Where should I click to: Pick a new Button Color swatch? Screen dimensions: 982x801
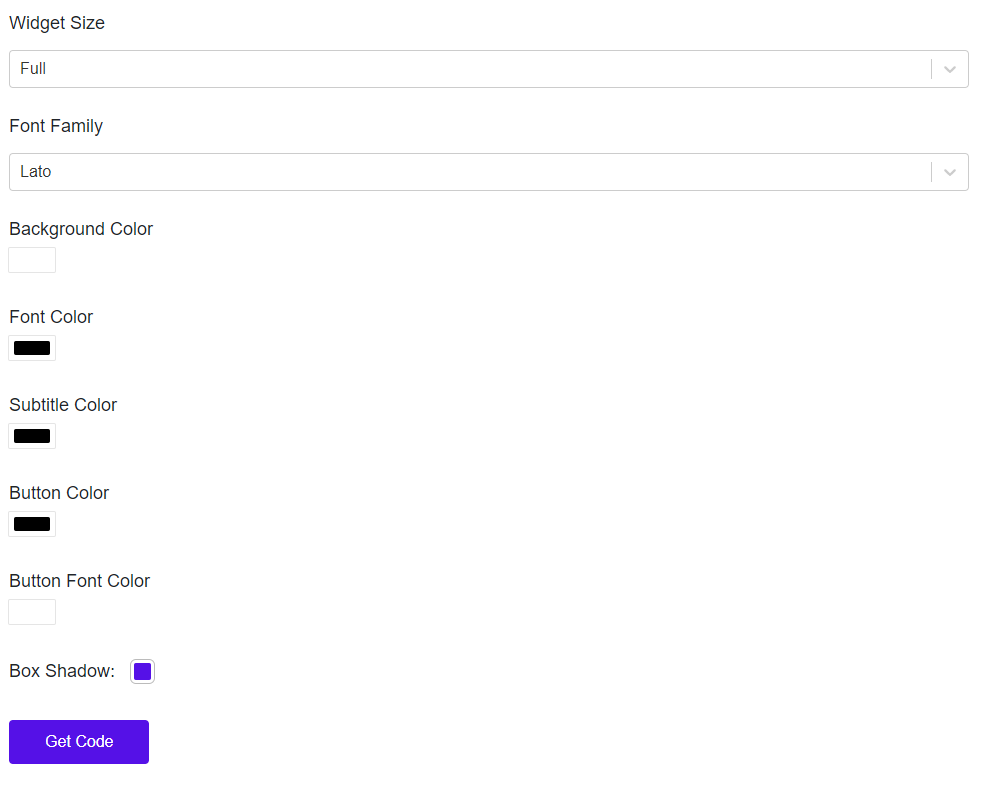[32, 524]
